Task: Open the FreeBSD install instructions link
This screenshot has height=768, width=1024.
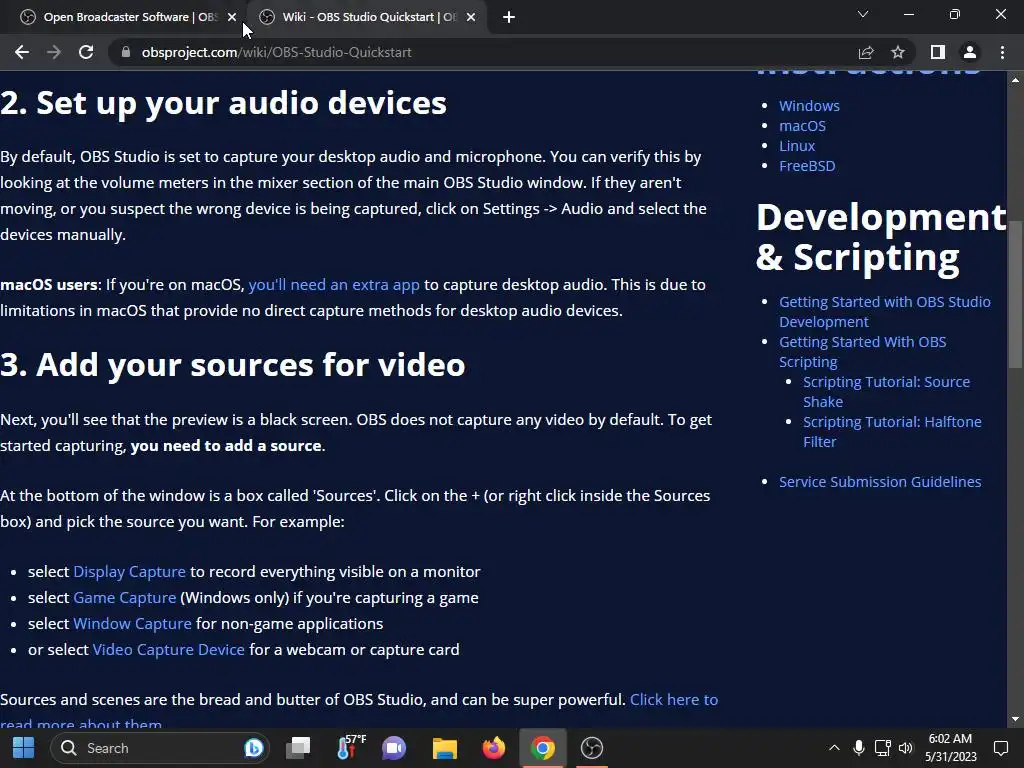Action: pyautogui.click(x=807, y=166)
